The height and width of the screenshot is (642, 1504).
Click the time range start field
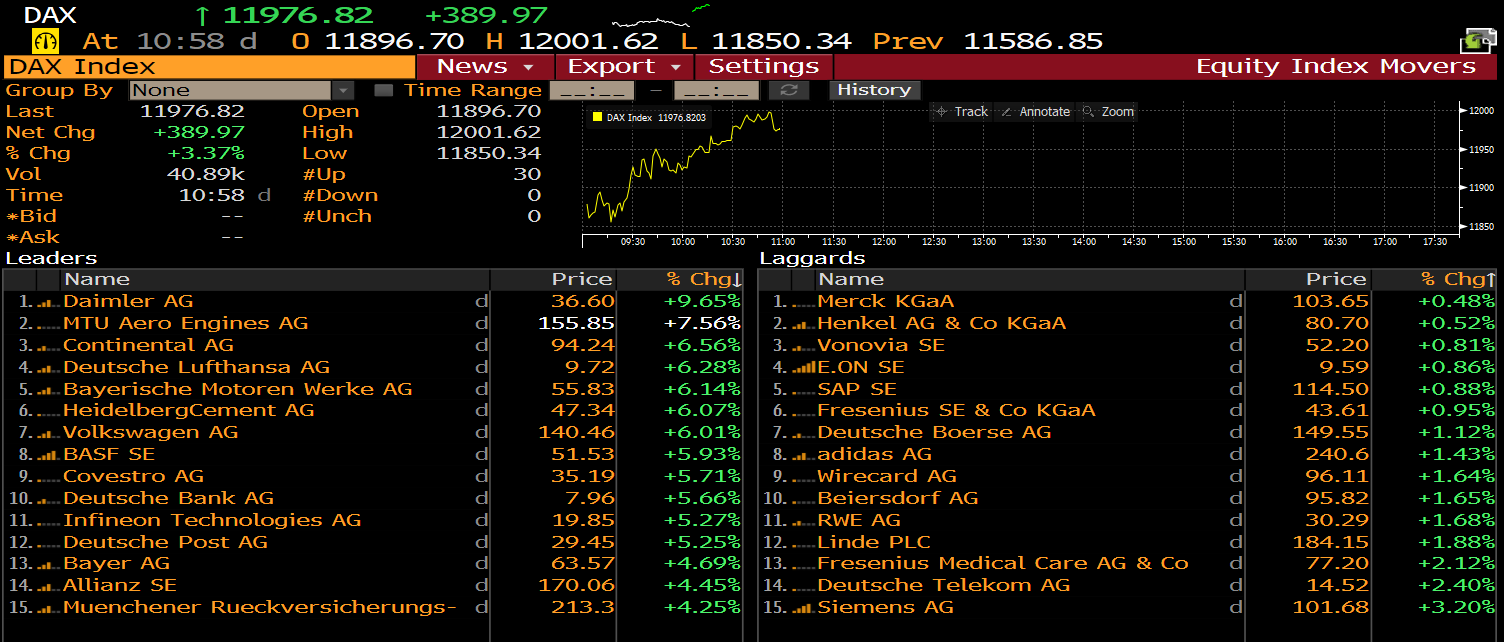point(592,90)
